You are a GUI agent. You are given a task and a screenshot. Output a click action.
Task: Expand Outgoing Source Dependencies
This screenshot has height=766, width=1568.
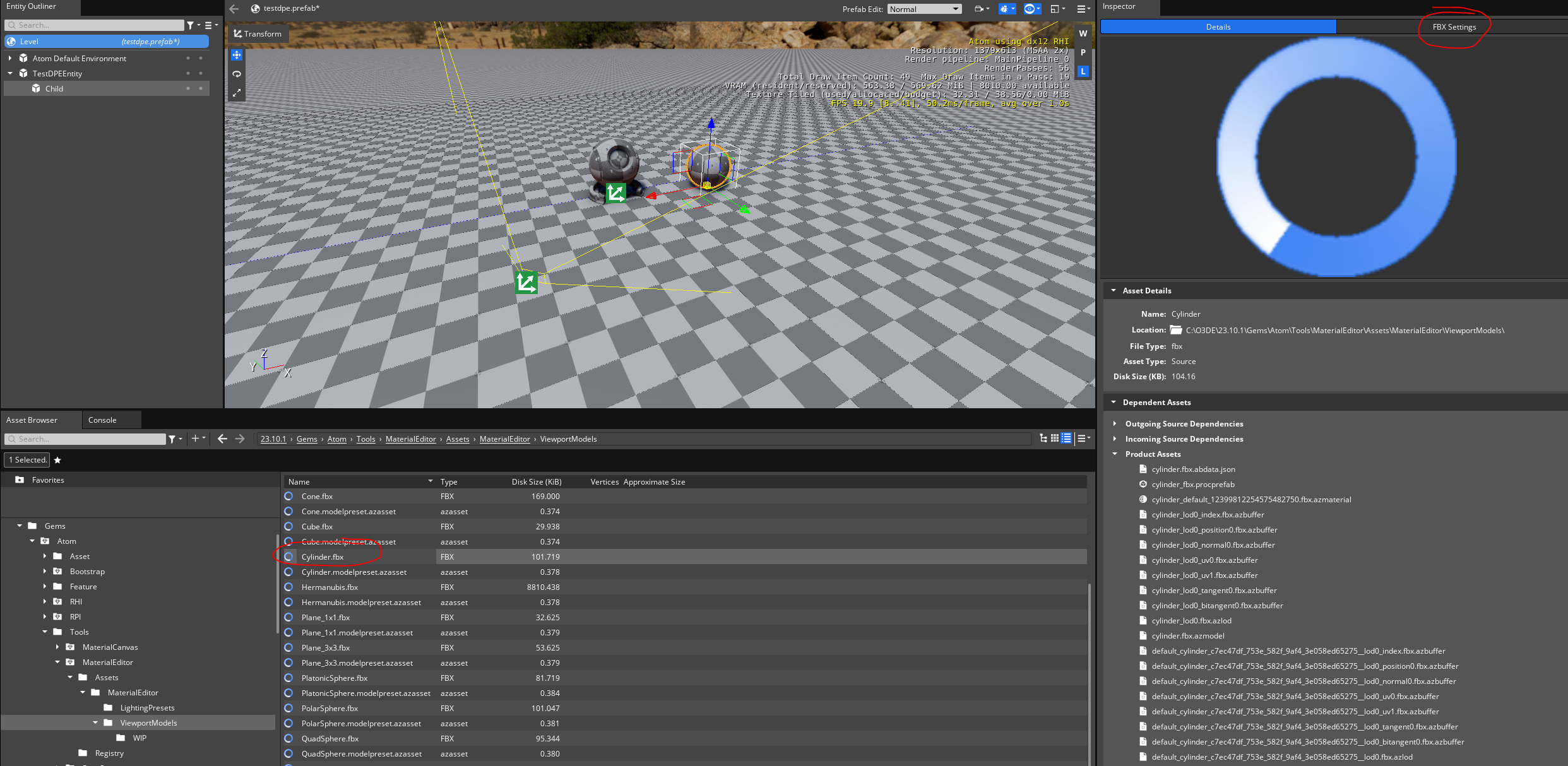(x=1115, y=423)
